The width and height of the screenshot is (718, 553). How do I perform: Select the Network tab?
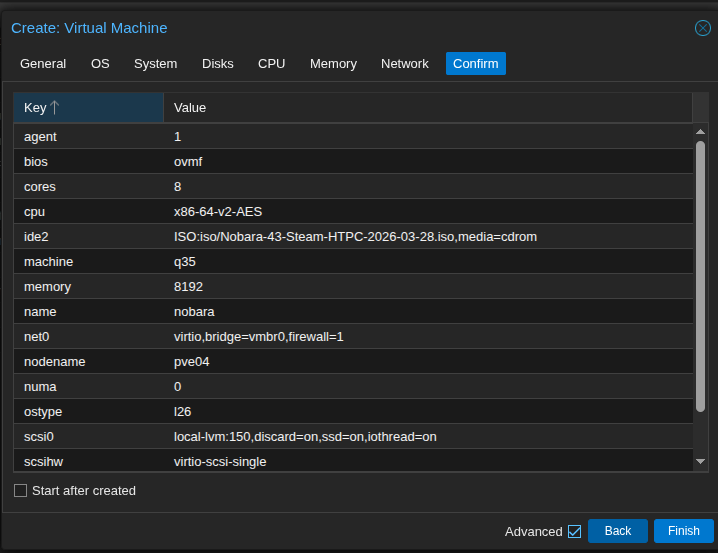pos(404,64)
